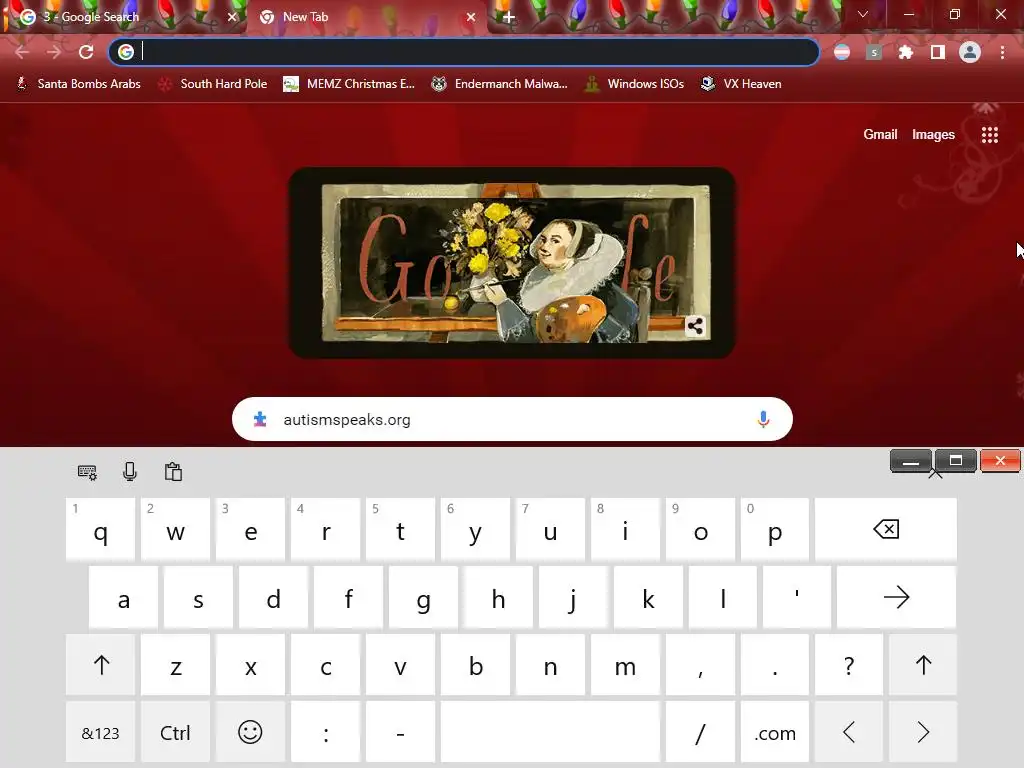The height and width of the screenshot is (768, 1024).
Task: Close the 3 - Google Search tab
Action: click(232, 17)
